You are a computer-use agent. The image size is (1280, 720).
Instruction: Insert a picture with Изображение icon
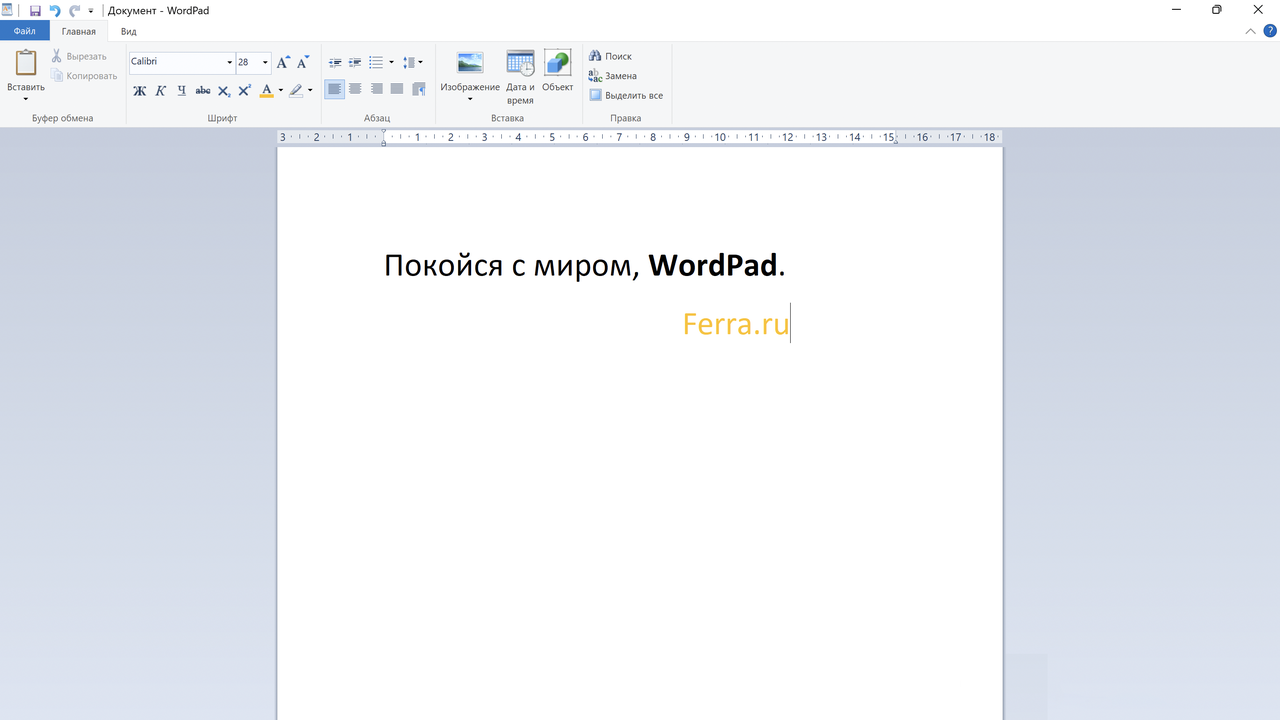[470, 63]
